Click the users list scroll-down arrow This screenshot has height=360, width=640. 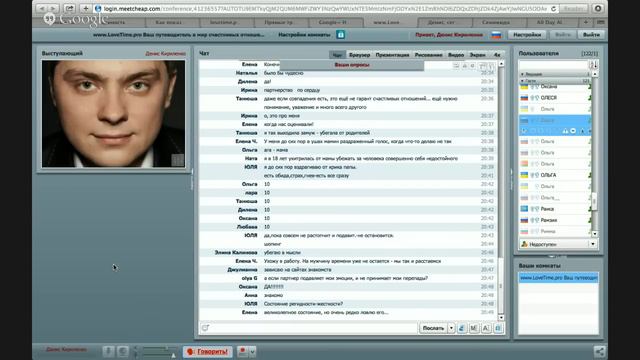coord(595,234)
